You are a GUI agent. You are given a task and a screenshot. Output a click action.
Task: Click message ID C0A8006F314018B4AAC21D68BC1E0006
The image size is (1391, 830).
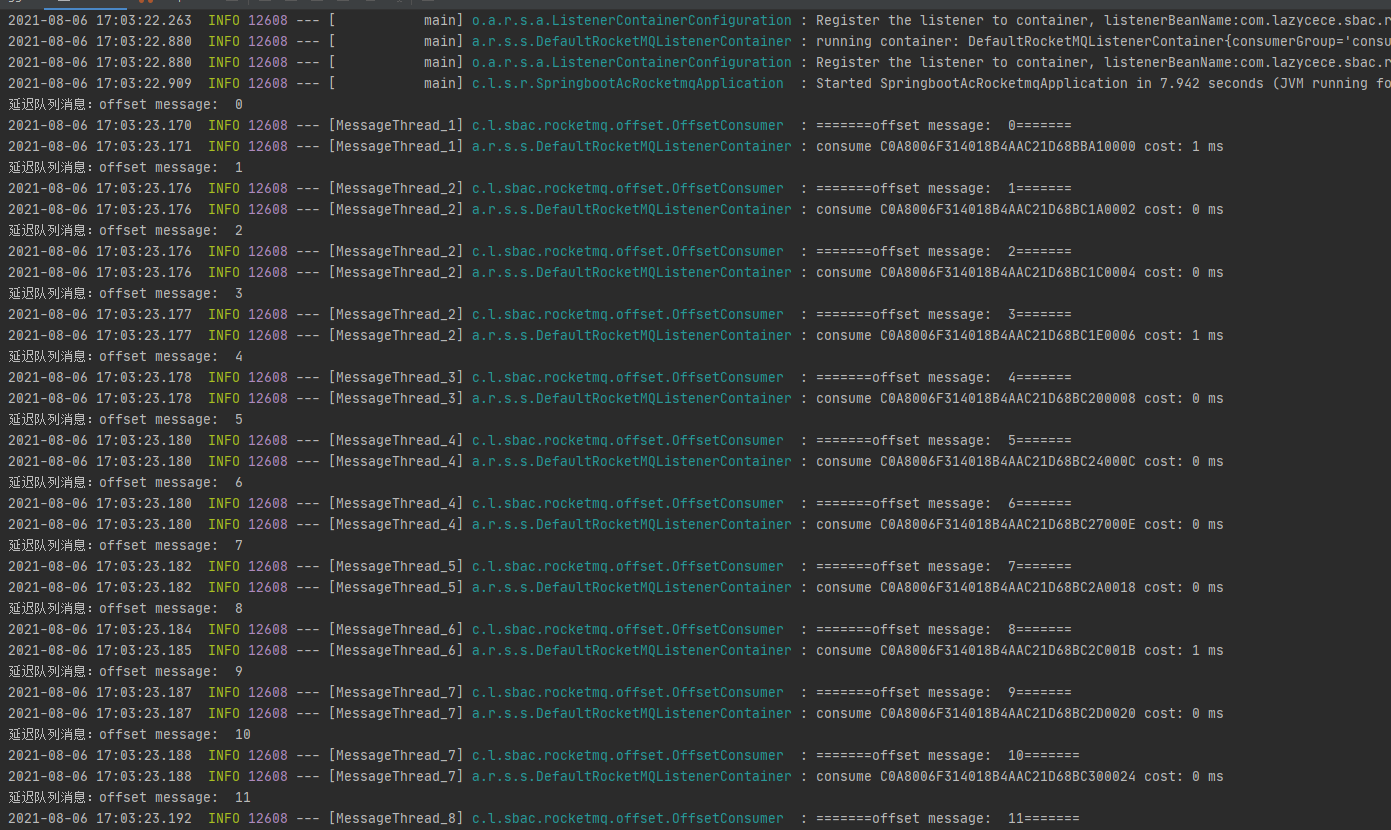click(1008, 335)
